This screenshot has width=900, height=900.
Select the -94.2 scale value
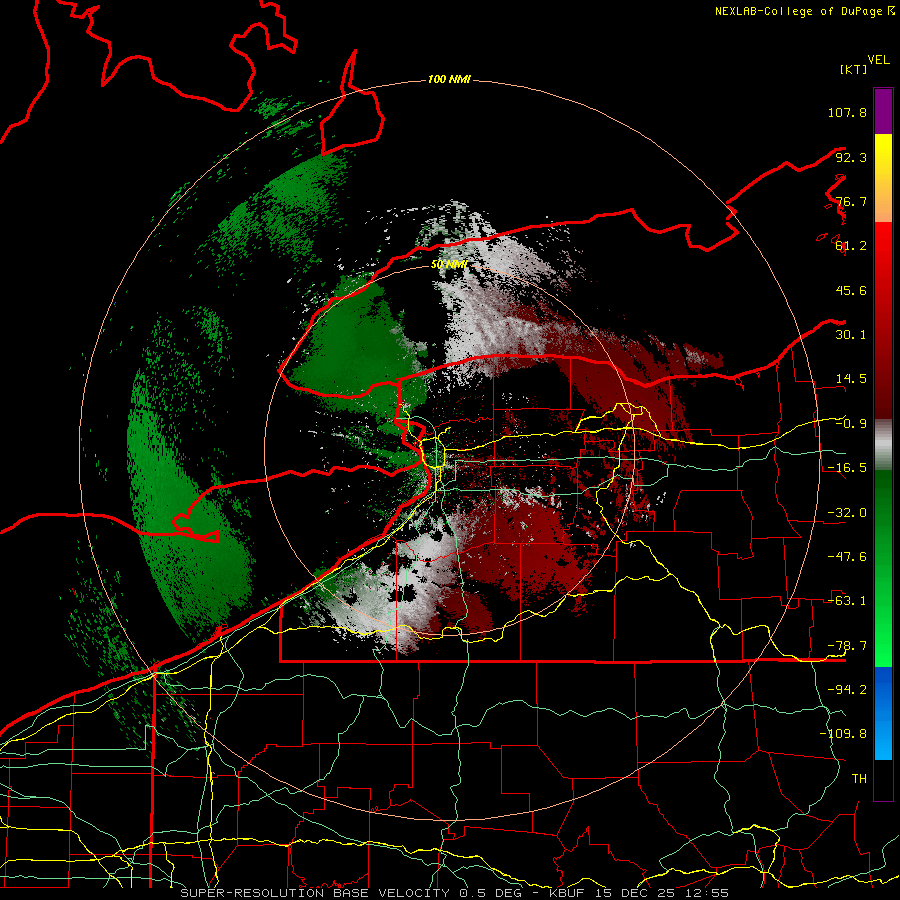pos(847,689)
